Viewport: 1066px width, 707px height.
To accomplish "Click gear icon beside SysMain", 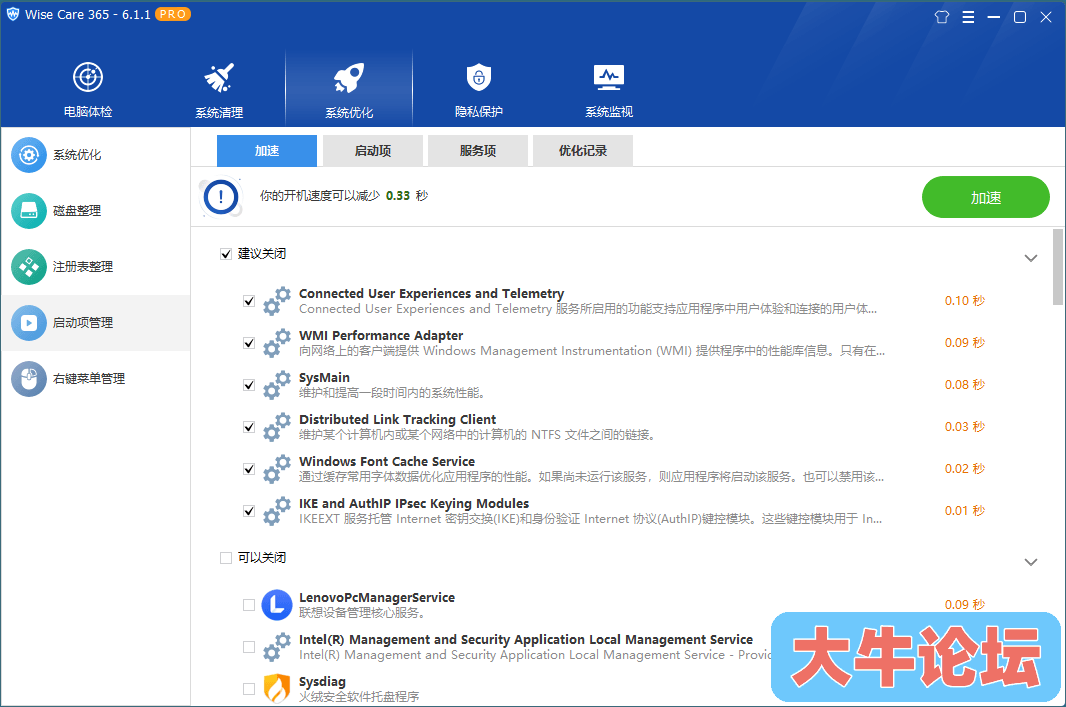I will click(x=277, y=385).
